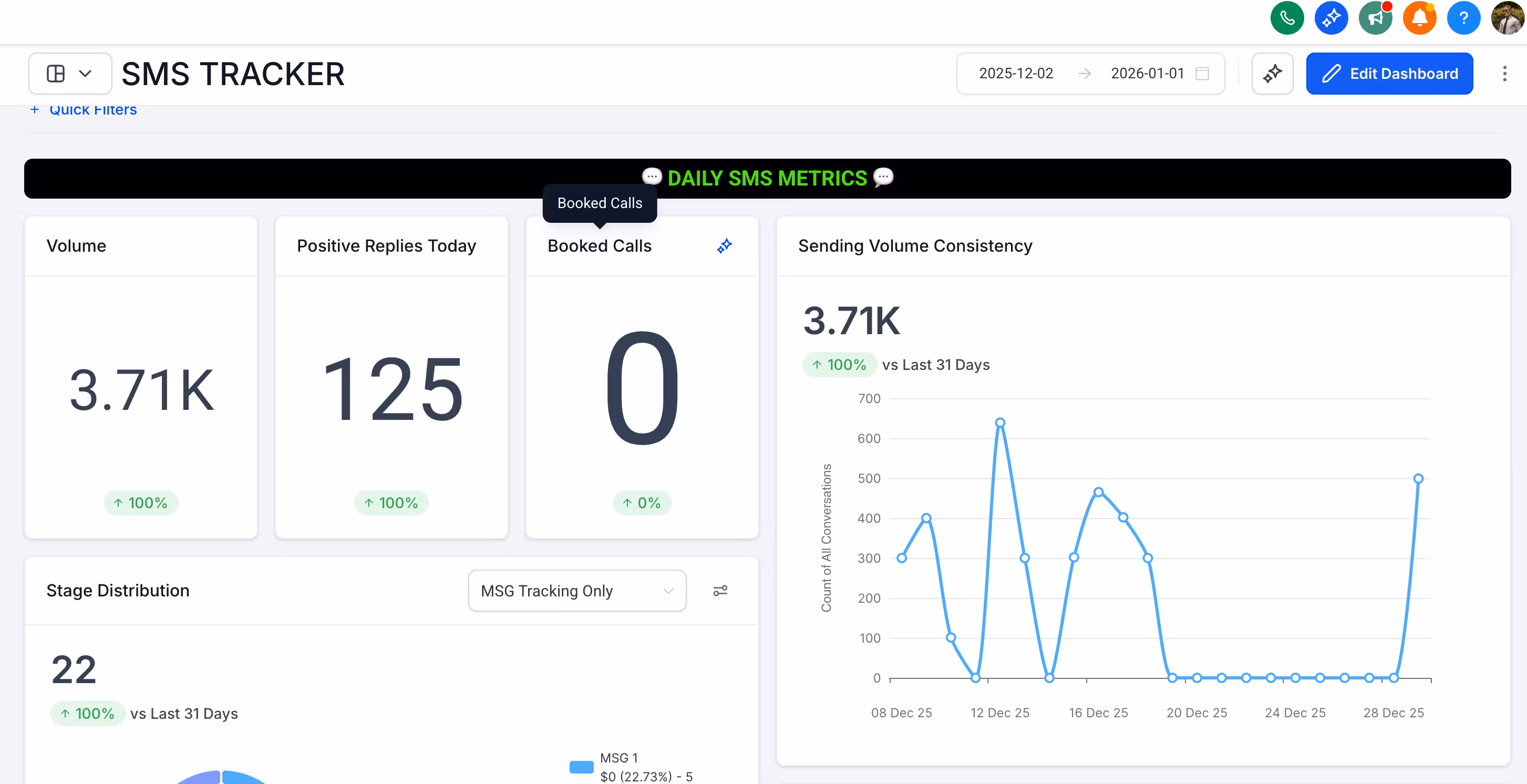Click the blue question mark help icon

click(1463, 18)
